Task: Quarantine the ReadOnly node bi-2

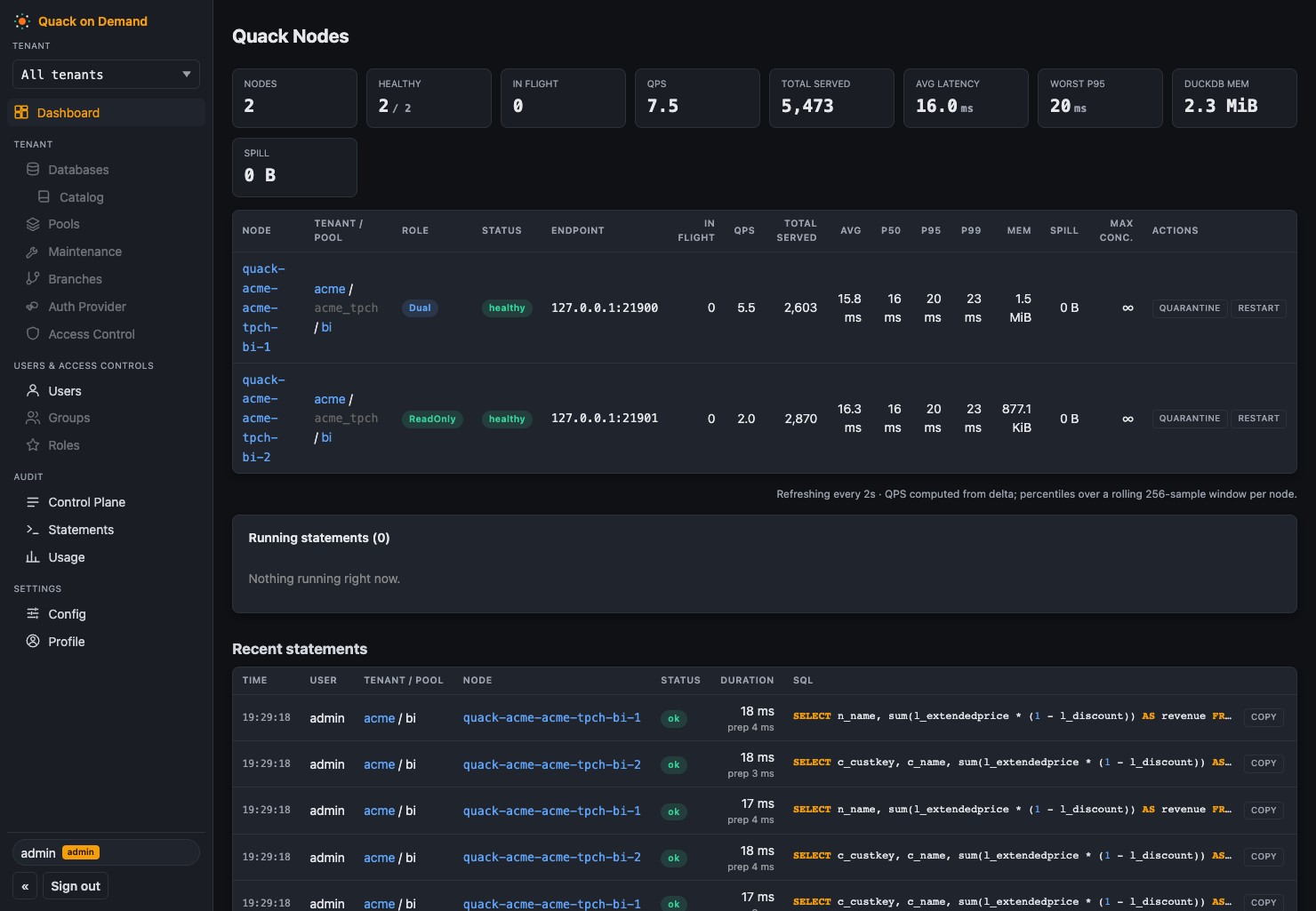Action: click(x=1190, y=419)
